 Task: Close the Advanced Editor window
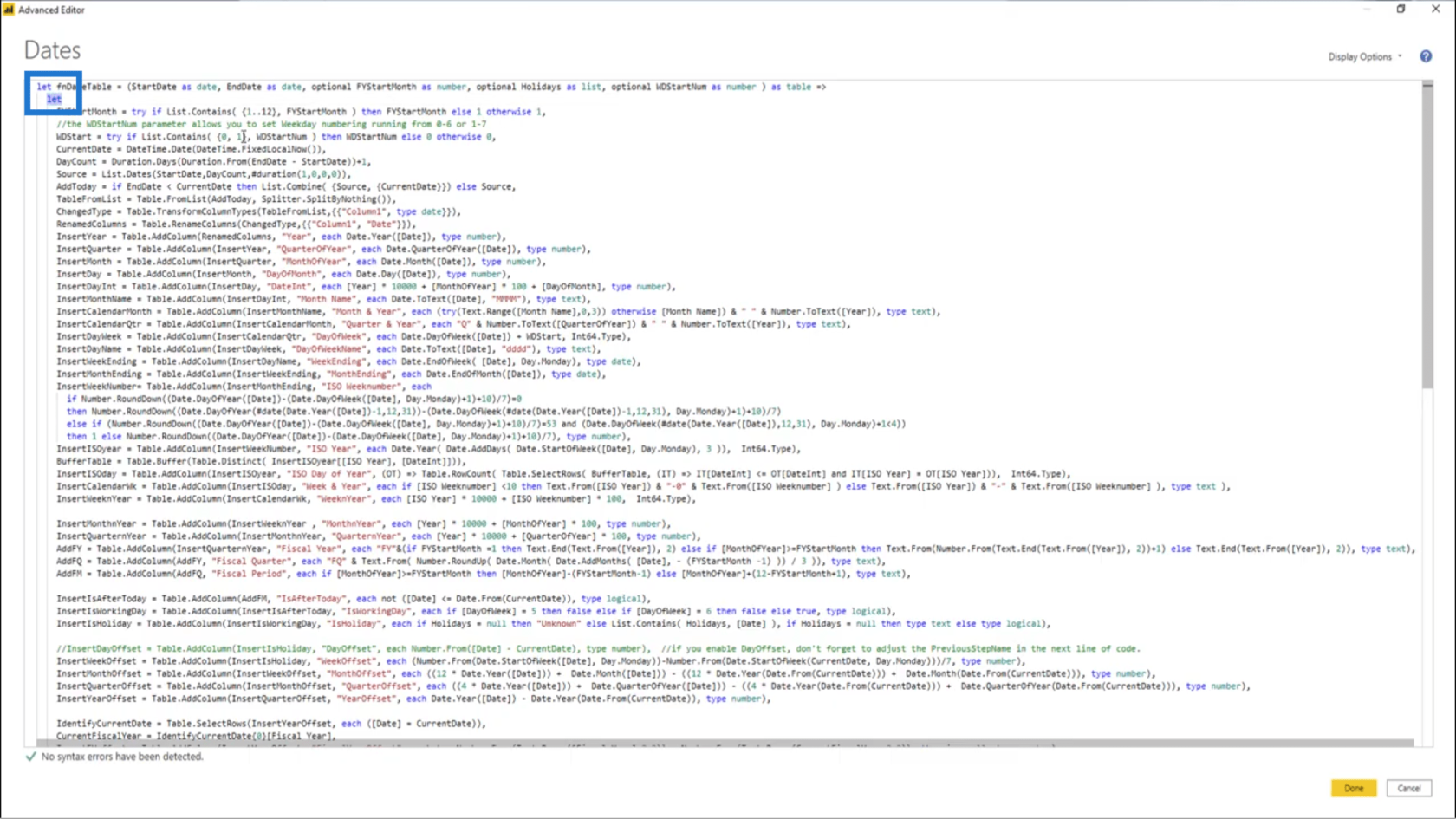[x=1435, y=10]
